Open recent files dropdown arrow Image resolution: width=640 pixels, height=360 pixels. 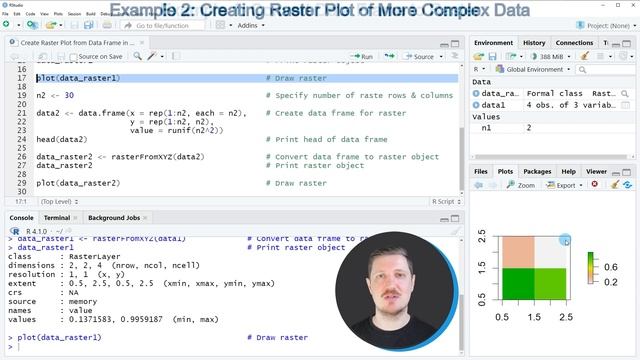coord(61,25)
